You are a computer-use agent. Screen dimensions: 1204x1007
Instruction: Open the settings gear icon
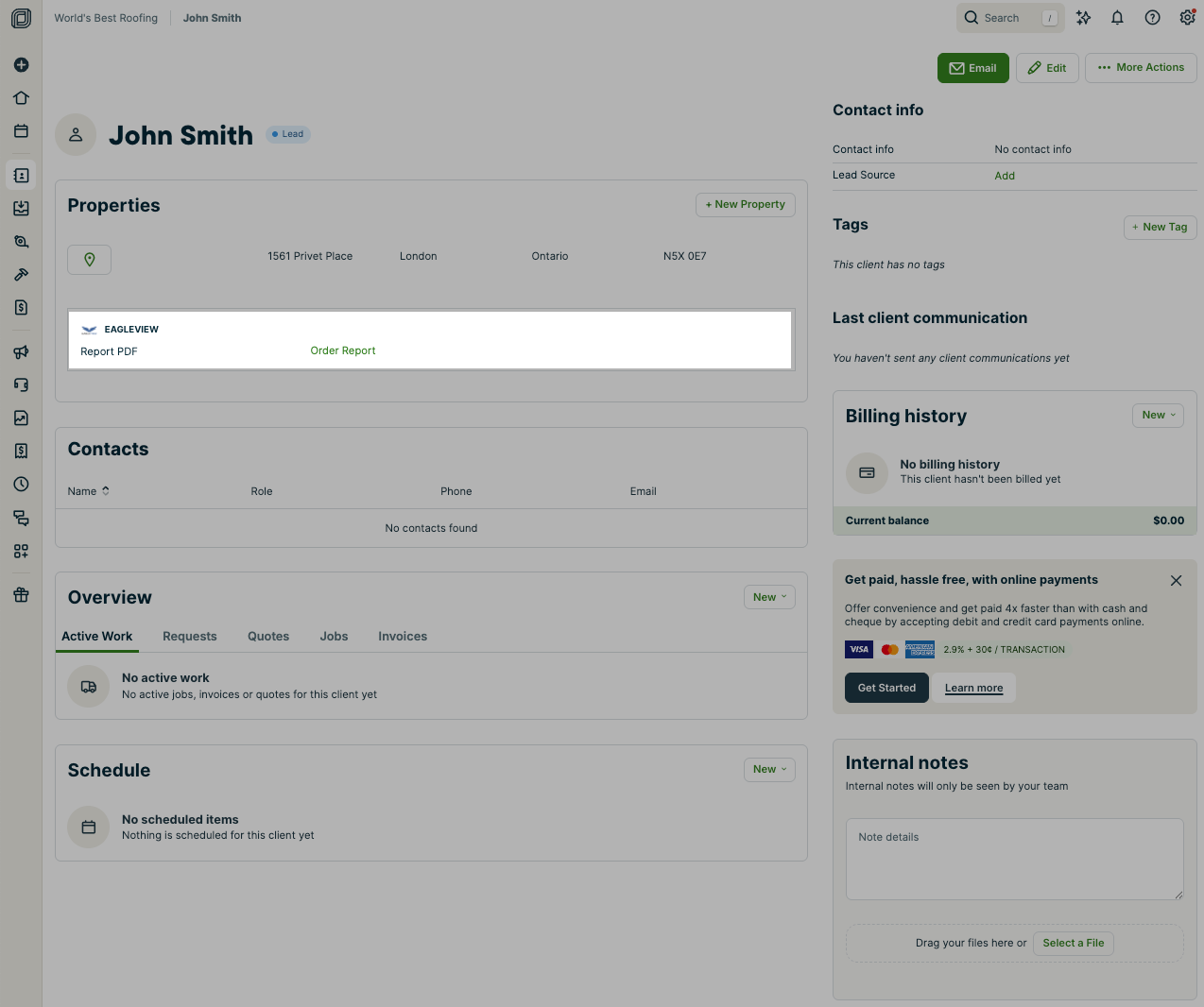tap(1187, 18)
